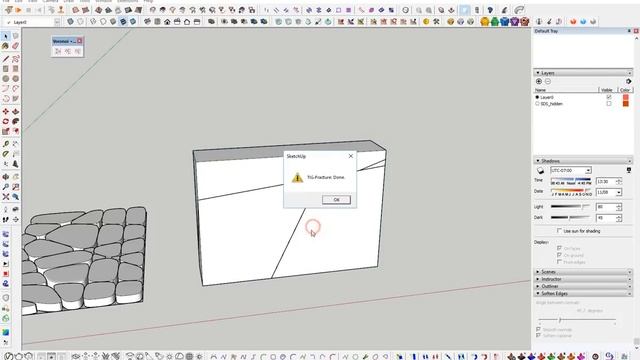Click the soften angle between normals slider
The width and height of the screenshot is (640, 360).
pos(577,320)
